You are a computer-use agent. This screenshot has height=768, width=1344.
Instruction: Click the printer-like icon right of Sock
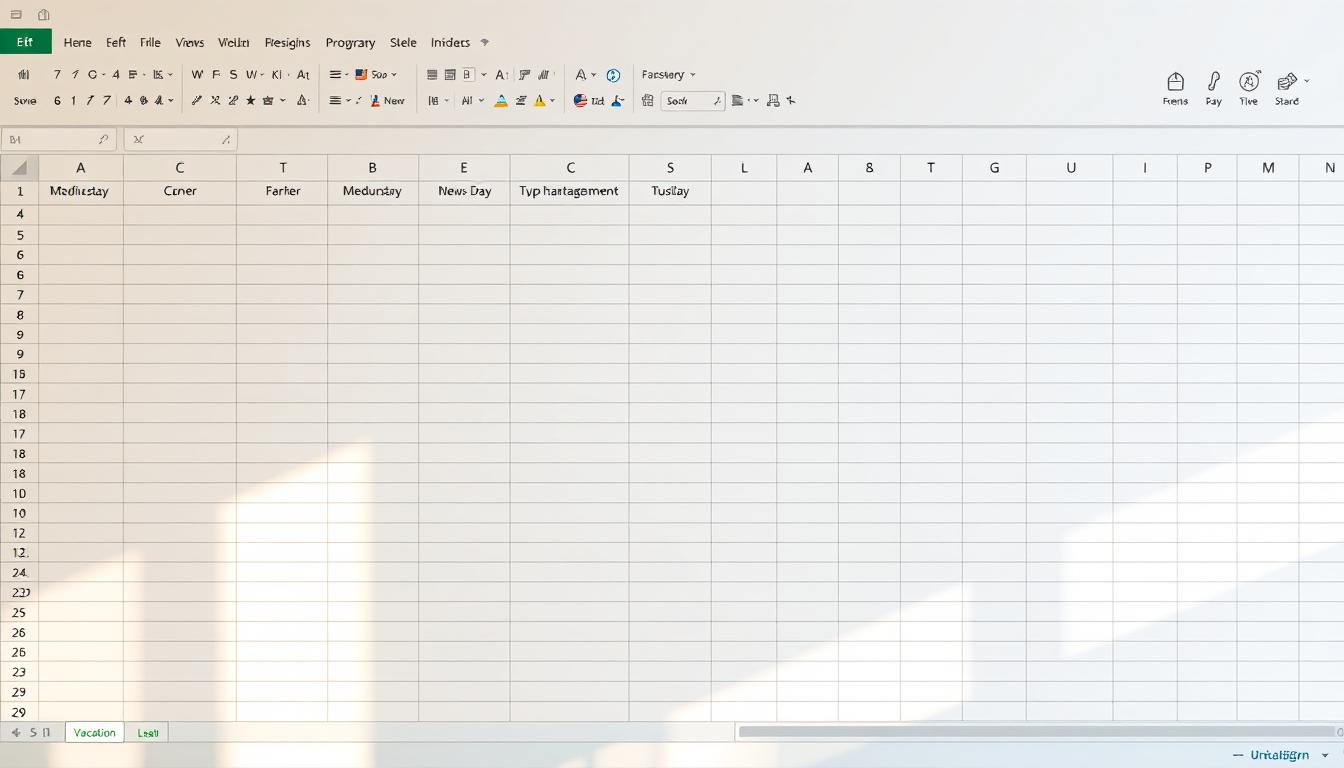tap(773, 101)
